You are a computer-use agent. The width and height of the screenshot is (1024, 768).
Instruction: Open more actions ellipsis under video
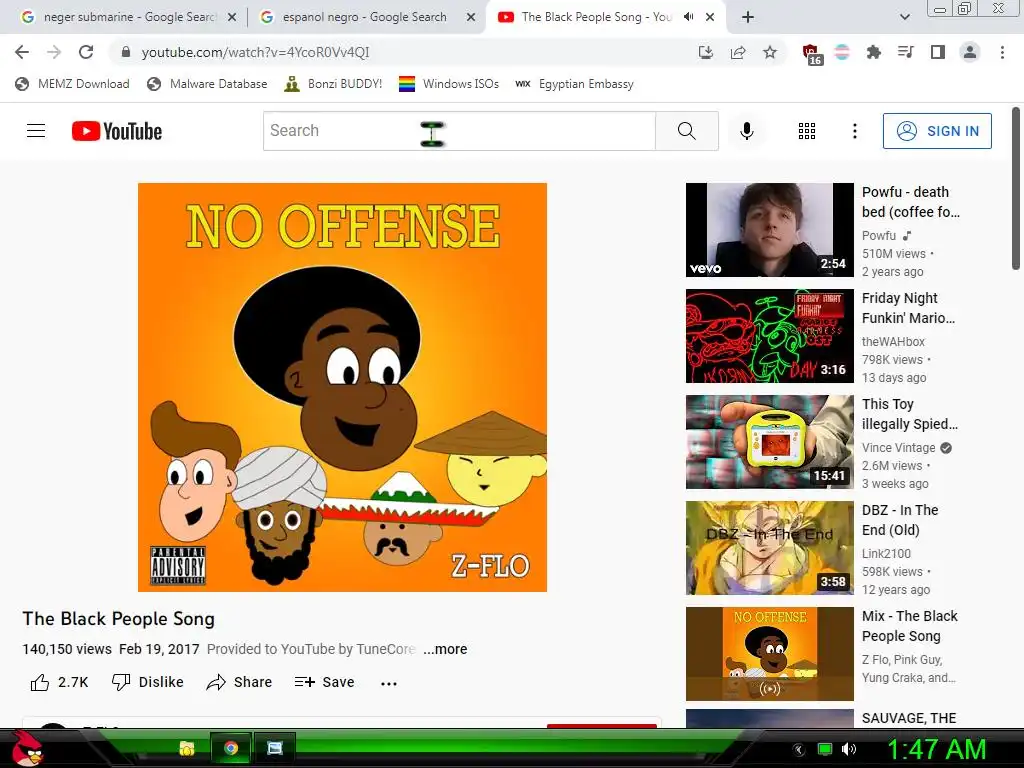pyautogui.click(x=389, y=683)
